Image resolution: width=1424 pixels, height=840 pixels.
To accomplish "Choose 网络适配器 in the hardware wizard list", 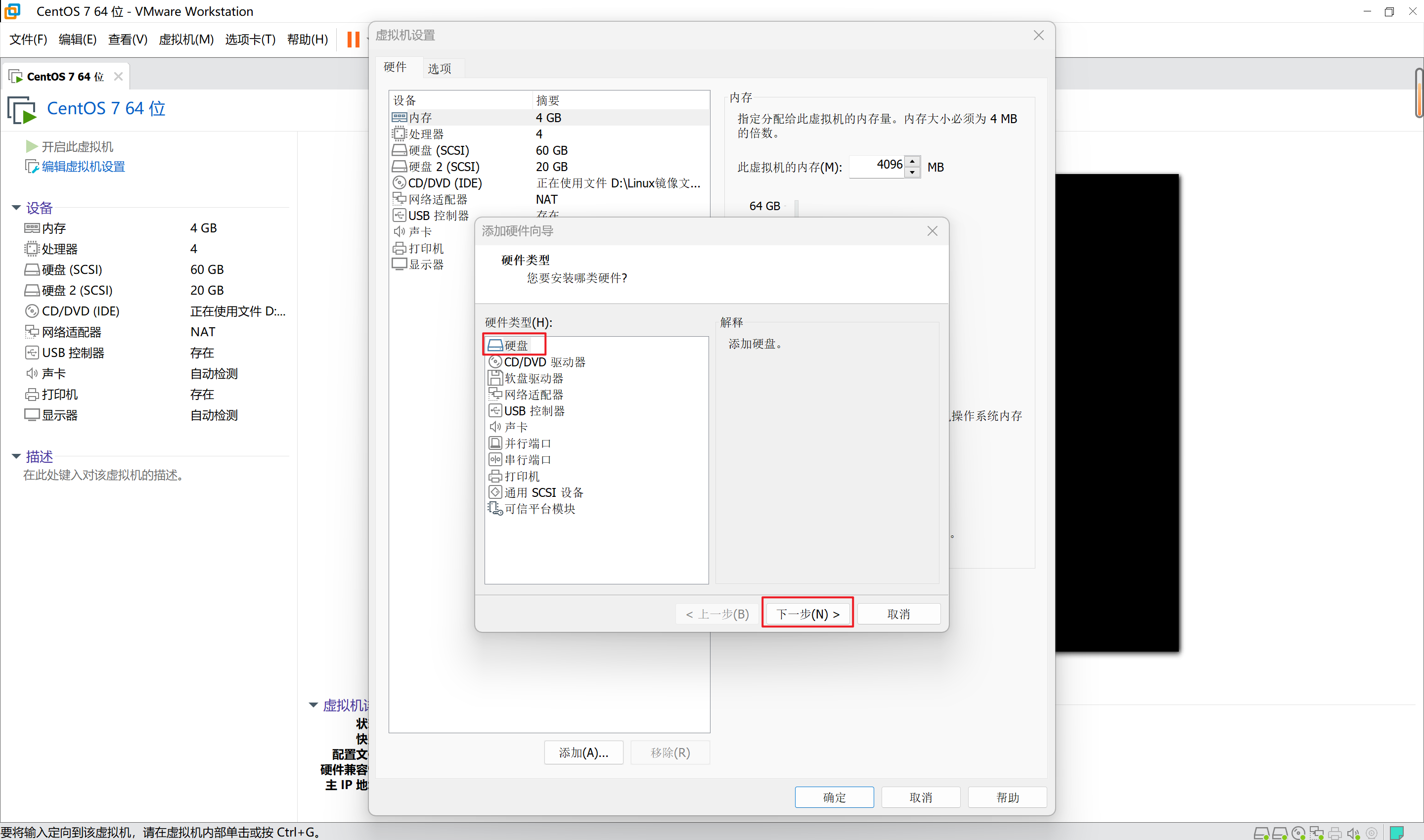I will [533, 395].
